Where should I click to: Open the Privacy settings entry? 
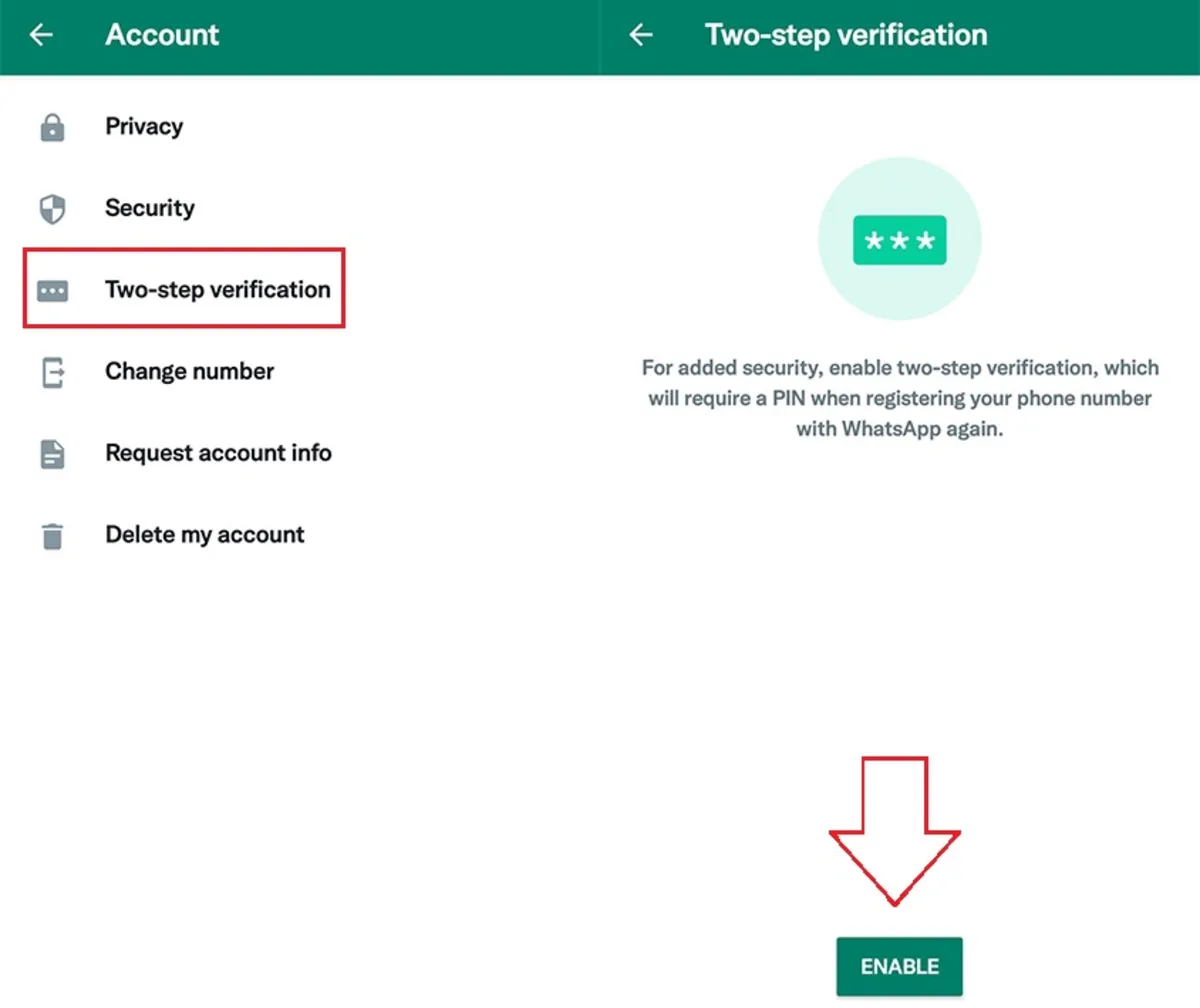[x=143, y=126]
